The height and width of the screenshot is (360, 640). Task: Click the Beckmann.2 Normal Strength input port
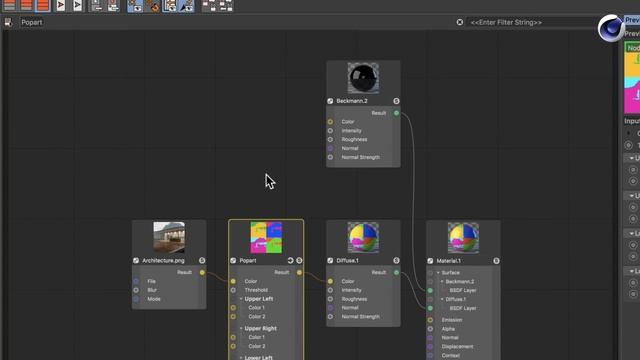[330, 157]
